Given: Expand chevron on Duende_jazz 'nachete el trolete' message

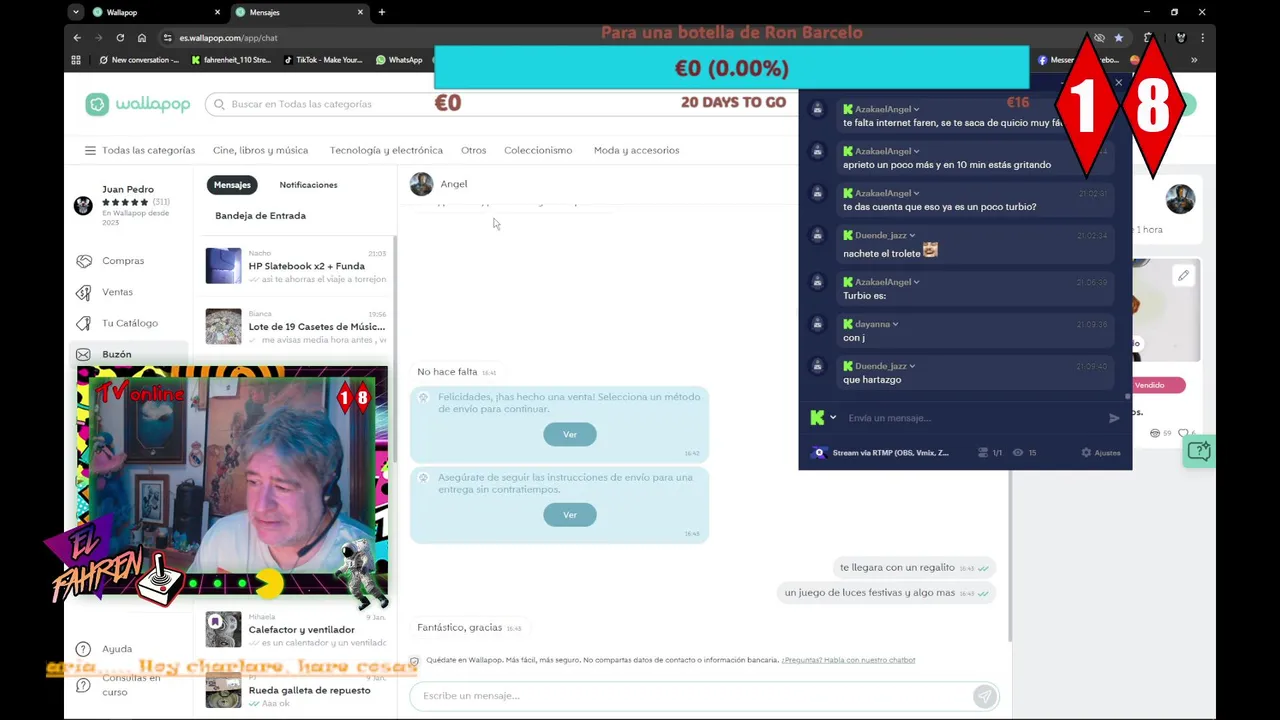Looking at the screenshot, I should click(912, 236).
